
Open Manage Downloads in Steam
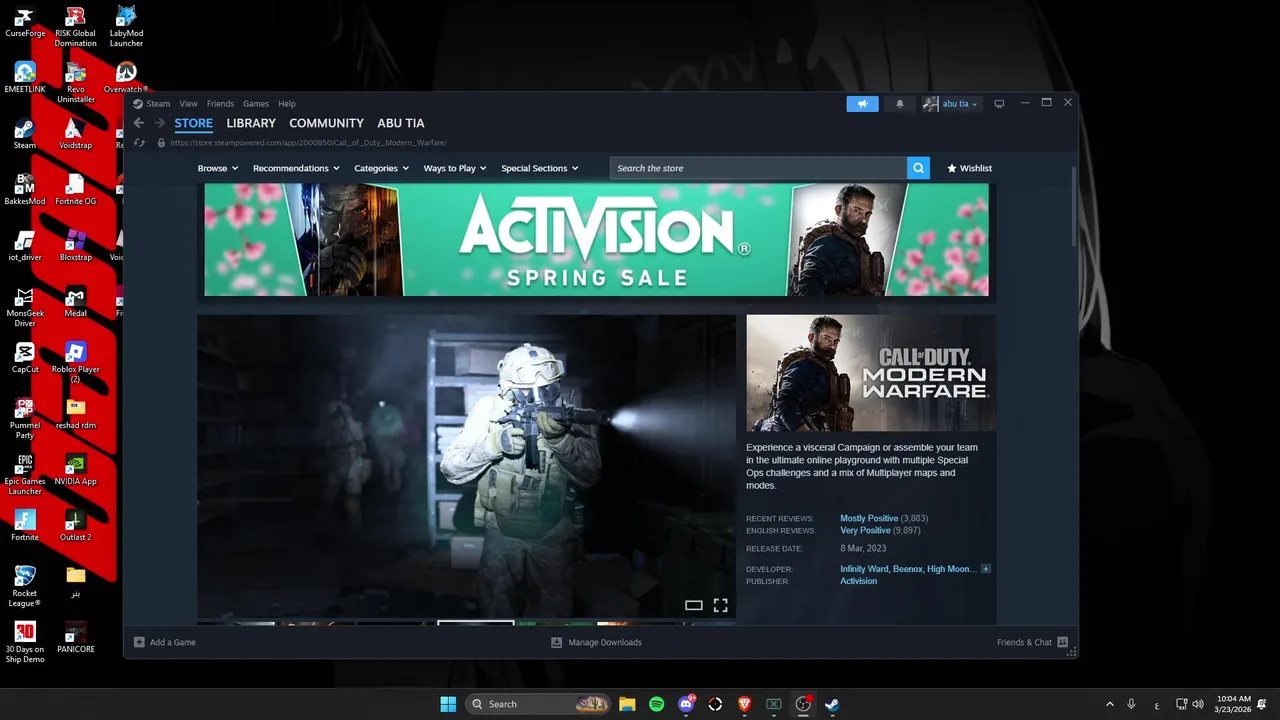[x=596, y=642]
